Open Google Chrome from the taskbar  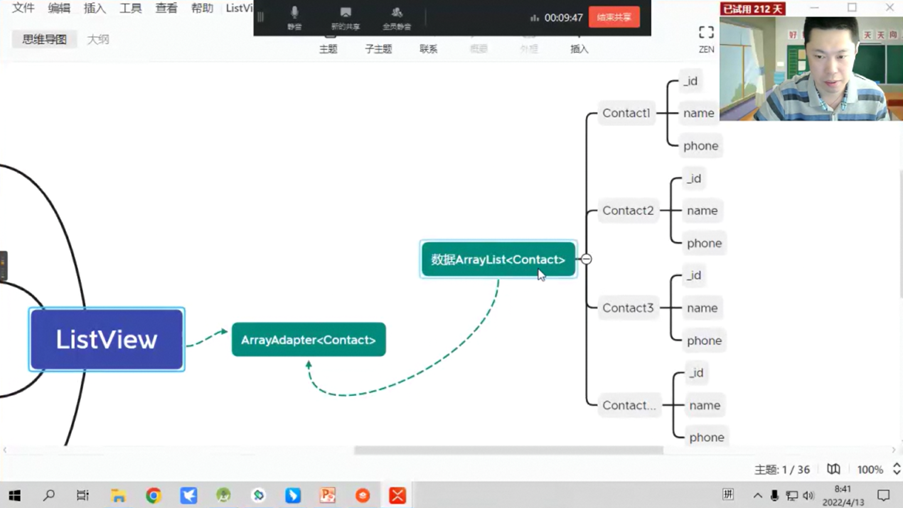click(x=153, y=495)
